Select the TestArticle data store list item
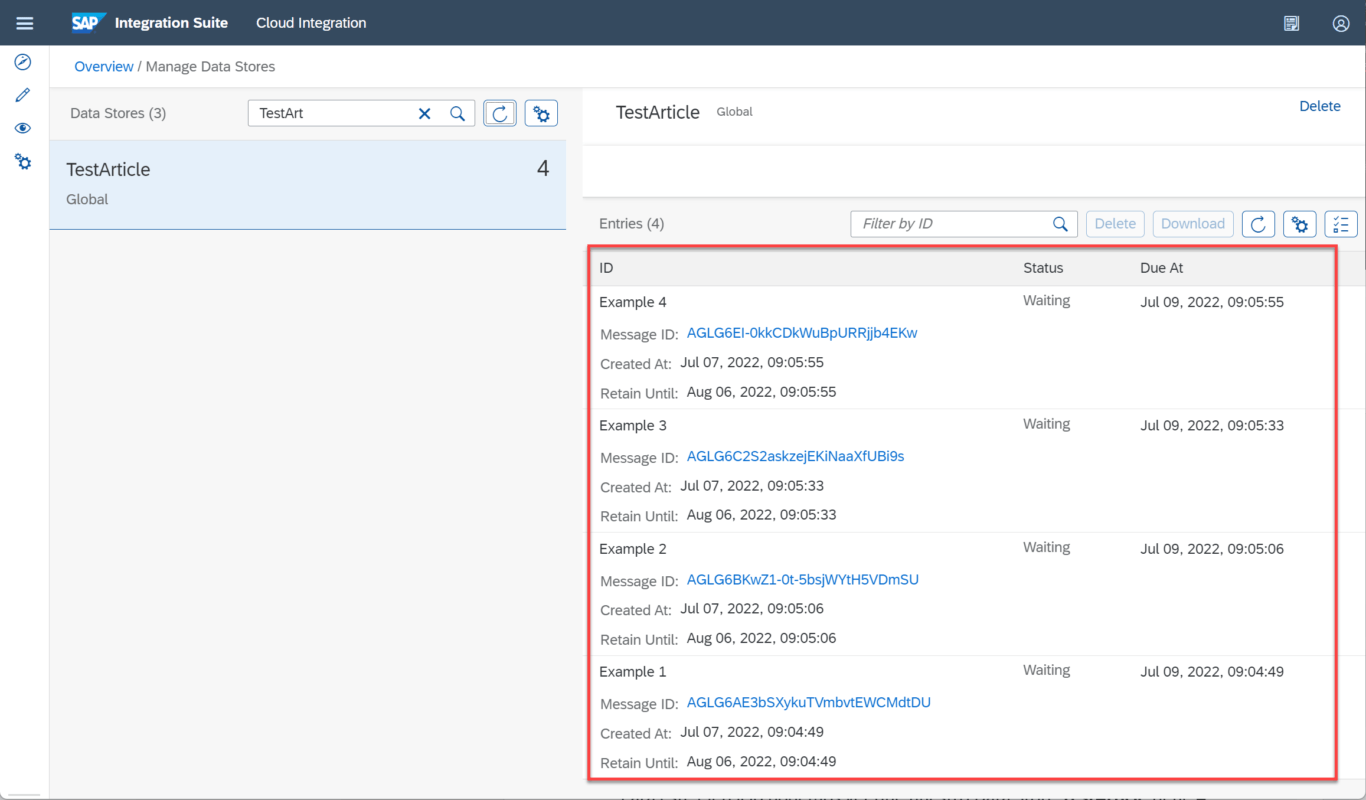1366x800 pixels. pyautogui.click(x=308, y=185)
